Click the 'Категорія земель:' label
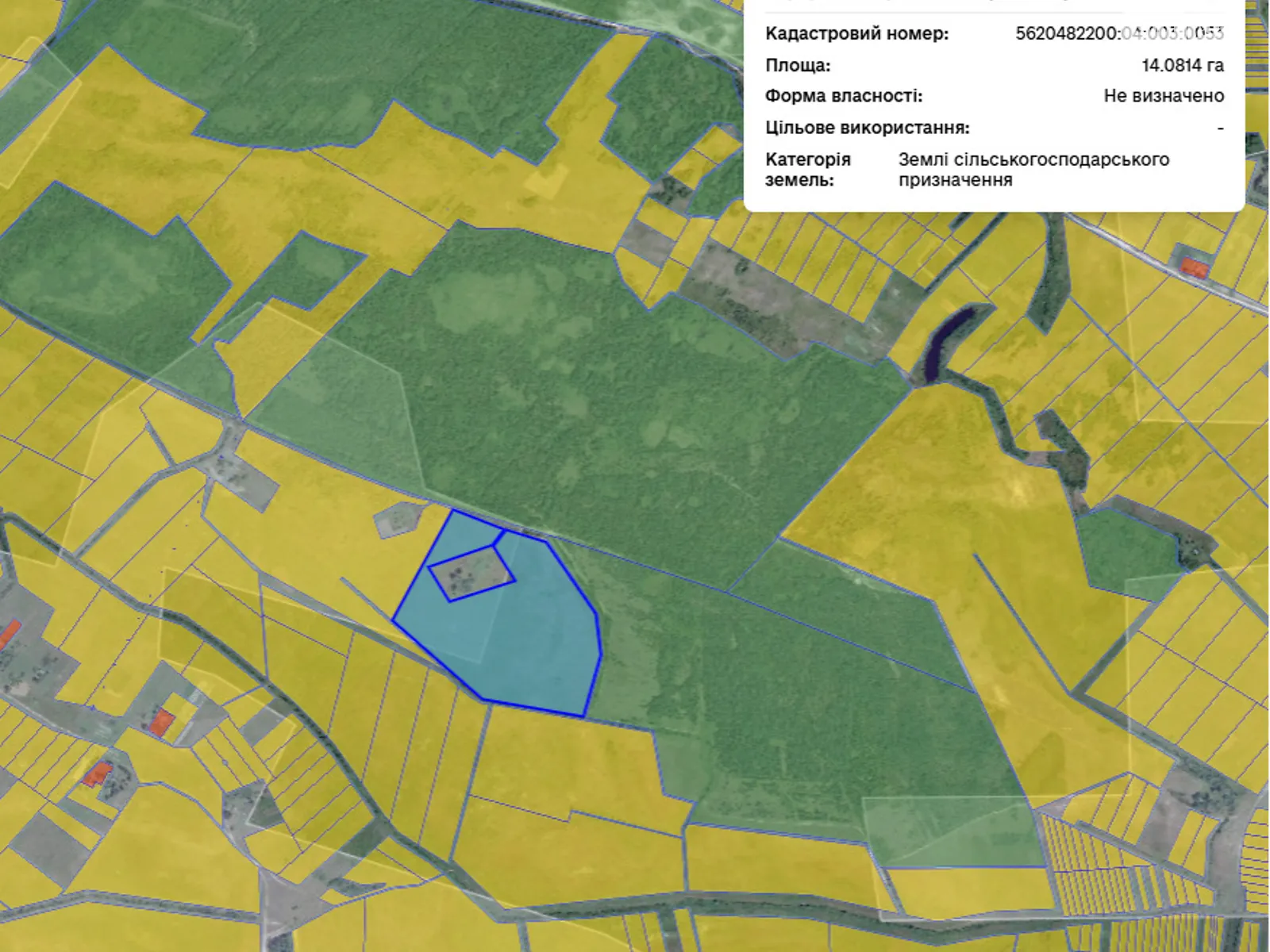This screenshot has height=952, width=1270. [x=807, y=169]
